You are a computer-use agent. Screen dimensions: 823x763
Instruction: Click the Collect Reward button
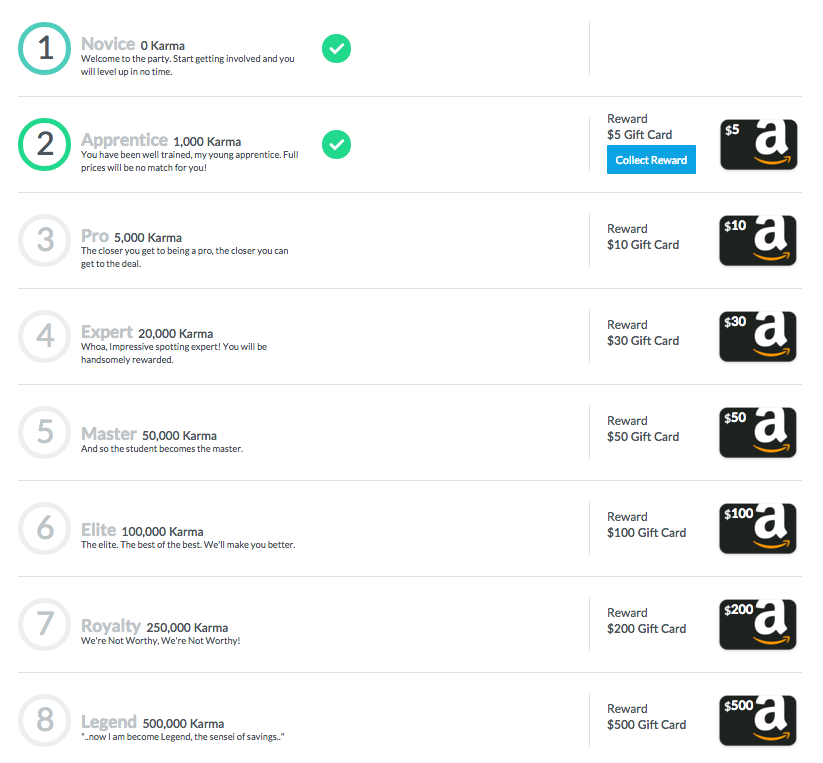[651, 160]
